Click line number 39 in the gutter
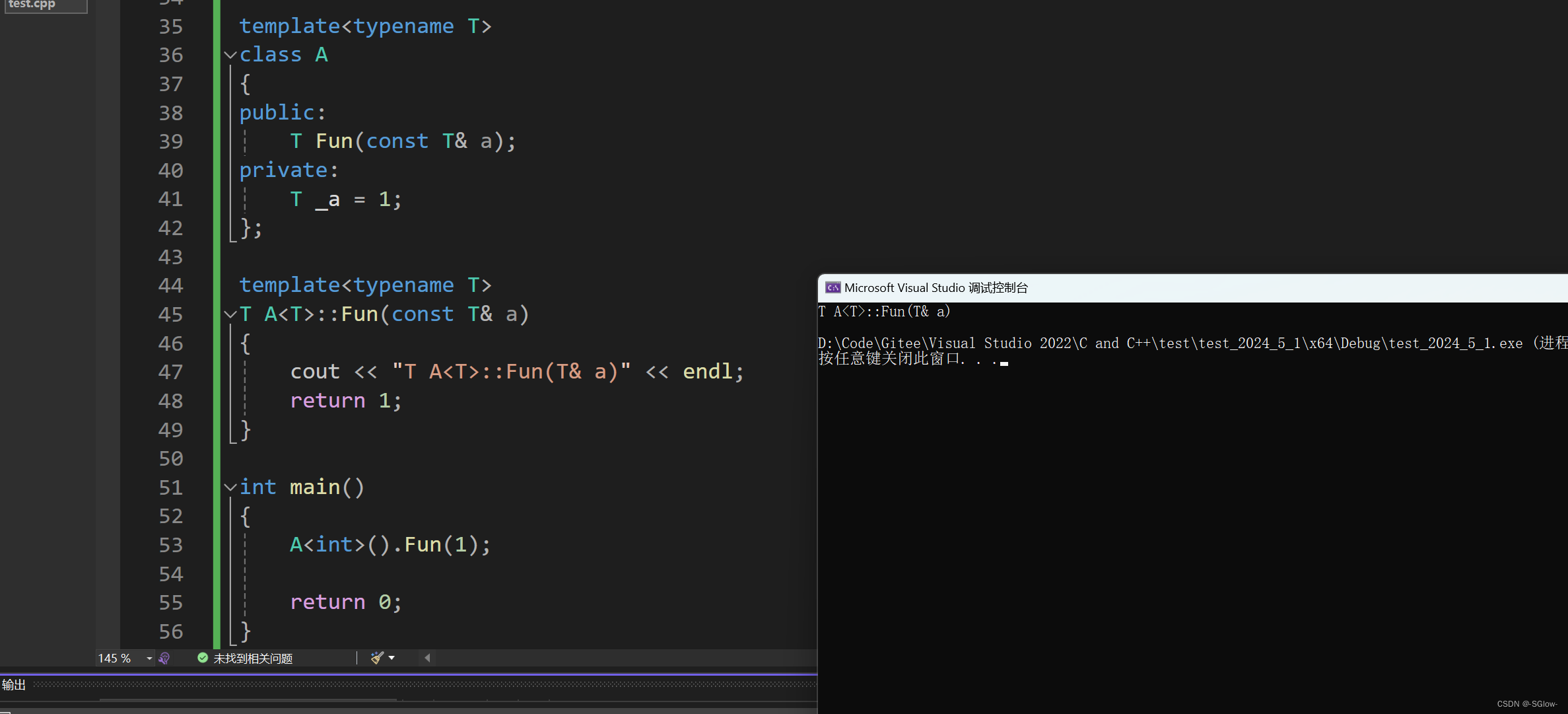 click(170, 141)
